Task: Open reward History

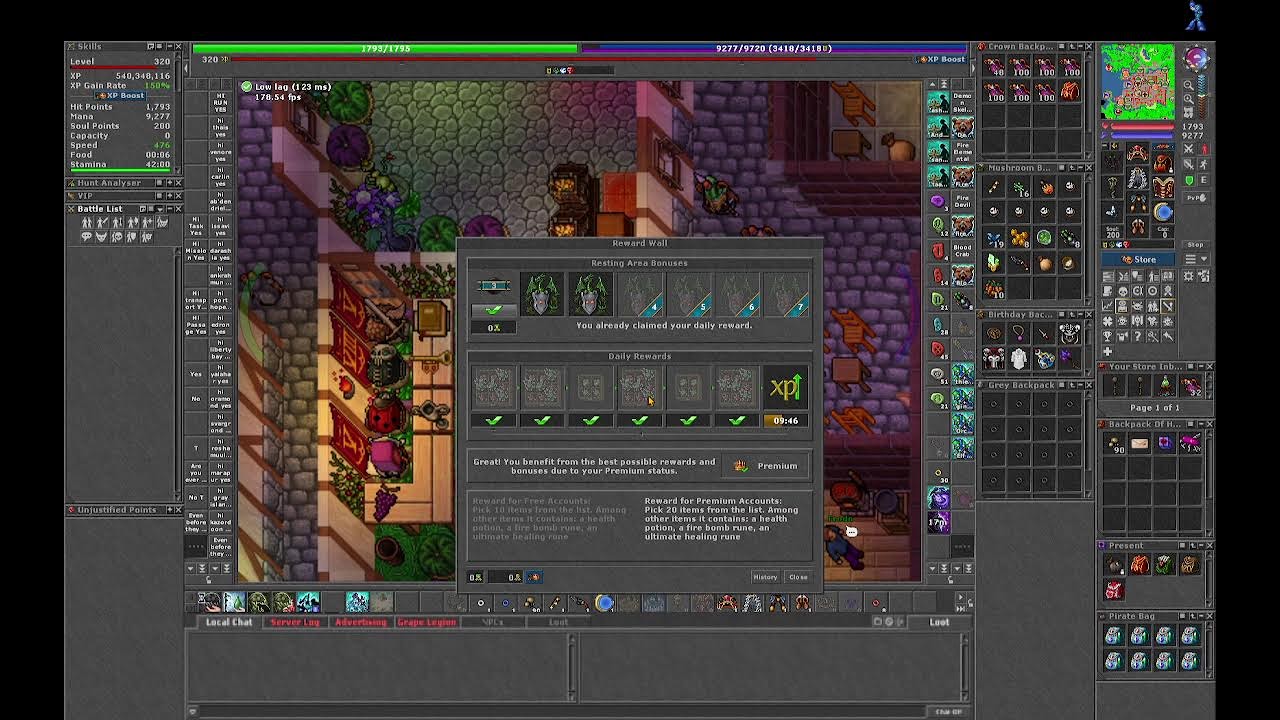Action: (765, 577)
